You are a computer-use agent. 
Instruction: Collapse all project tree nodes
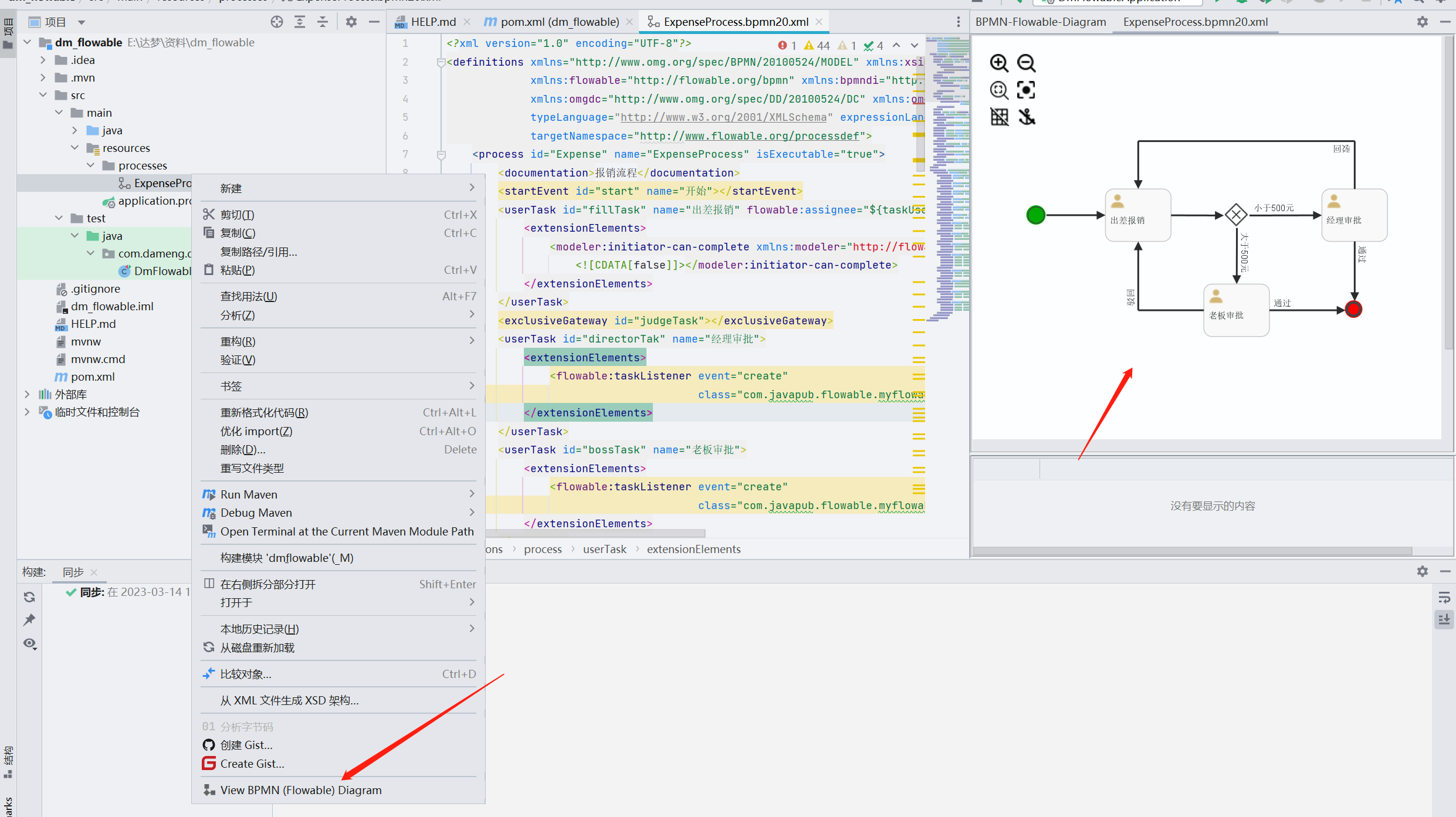tap(323, 22)
